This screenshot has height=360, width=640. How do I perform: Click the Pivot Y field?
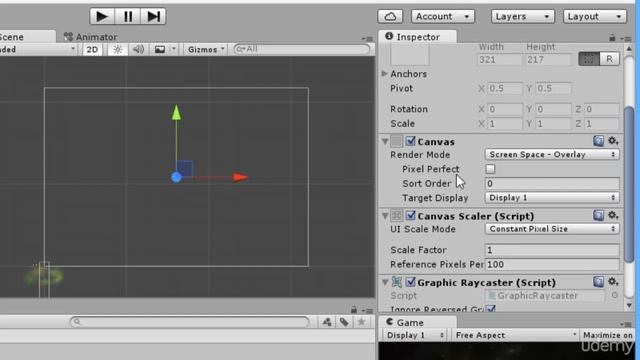(x=553, y=89)
